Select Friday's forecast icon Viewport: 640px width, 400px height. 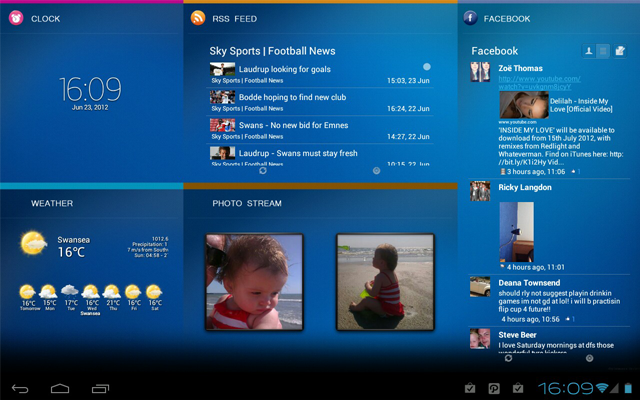pyautogui.click(x=133, y=292)
